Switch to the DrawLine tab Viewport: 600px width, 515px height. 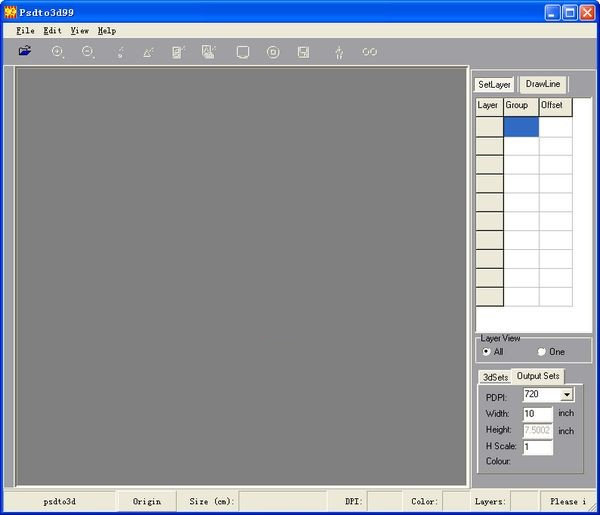coord(543,84)
